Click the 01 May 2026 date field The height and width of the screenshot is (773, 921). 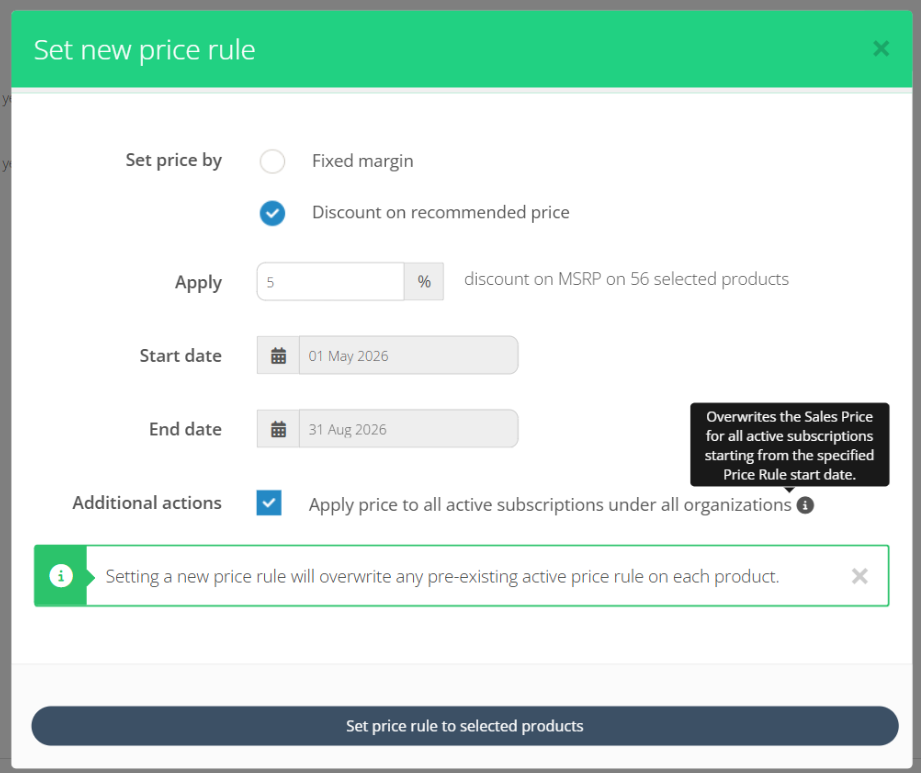[408, 356]
